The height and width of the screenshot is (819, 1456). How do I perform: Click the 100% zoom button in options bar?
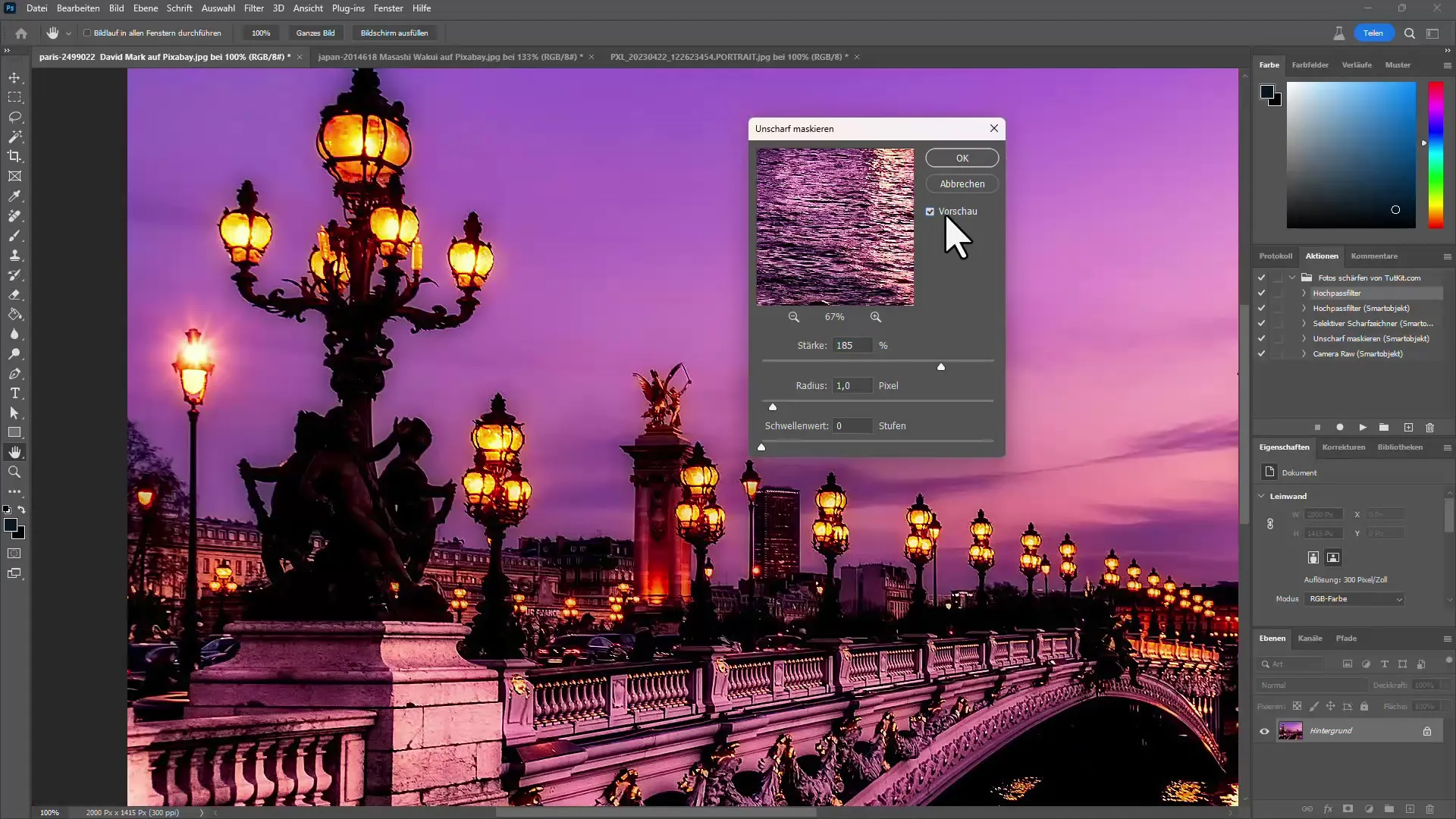261,33
